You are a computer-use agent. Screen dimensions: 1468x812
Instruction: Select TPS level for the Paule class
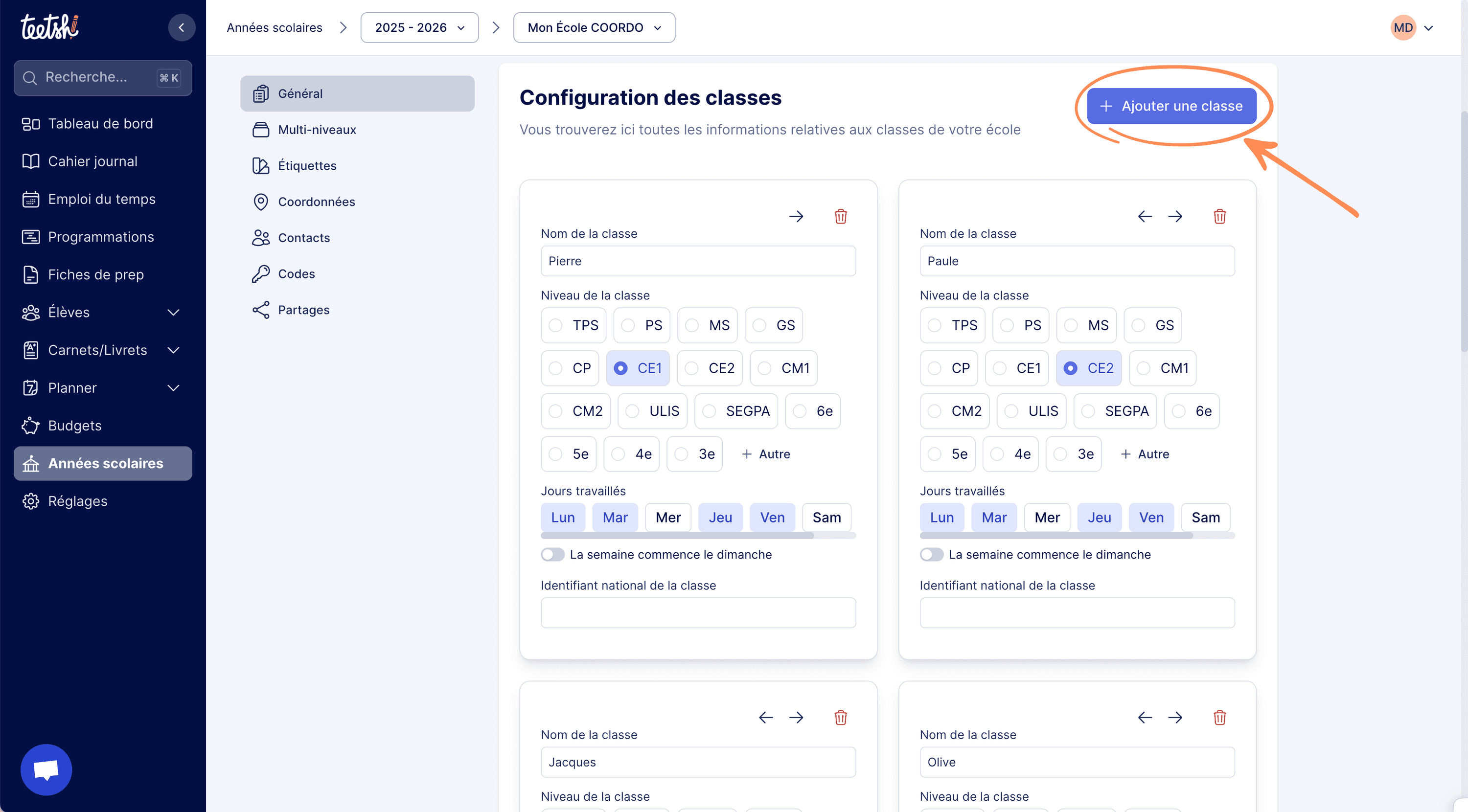coord(952,325)
